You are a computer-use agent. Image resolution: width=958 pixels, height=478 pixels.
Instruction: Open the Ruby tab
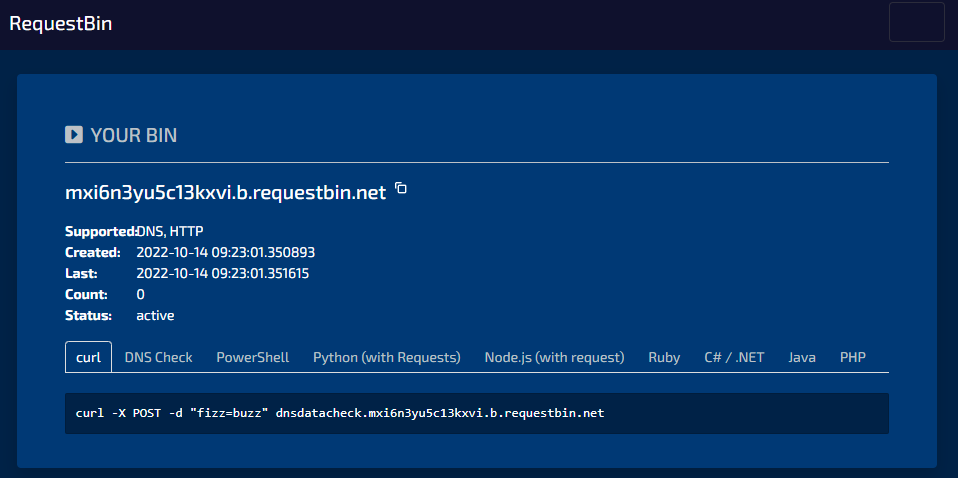(x=664, y=357)
